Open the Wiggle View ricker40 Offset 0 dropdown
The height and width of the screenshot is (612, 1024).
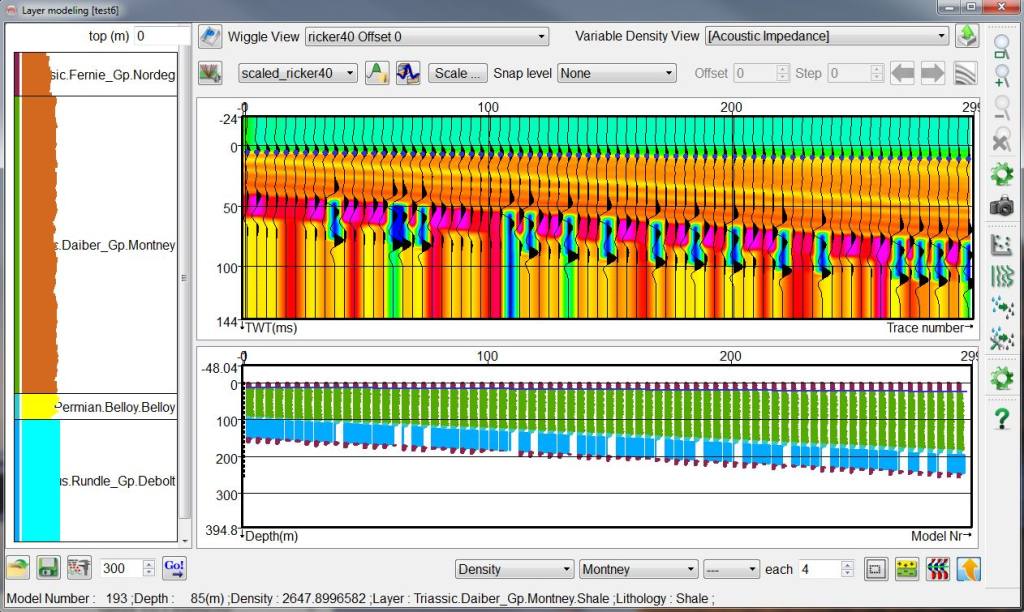[x=427, y=37]
